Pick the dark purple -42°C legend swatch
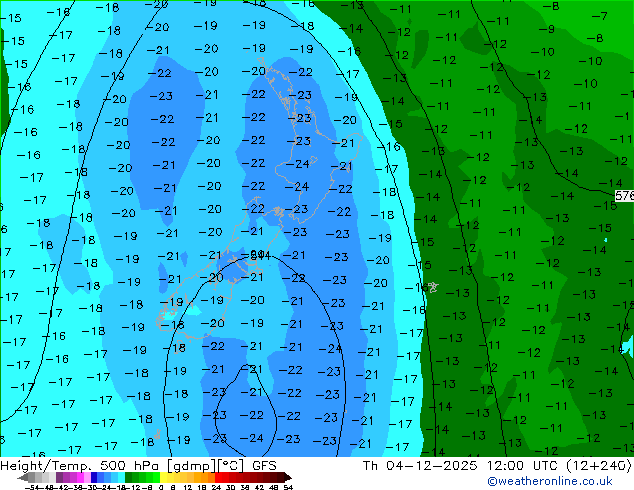The height and width of the screenshot is (490, 634). [x=59, y=477]
